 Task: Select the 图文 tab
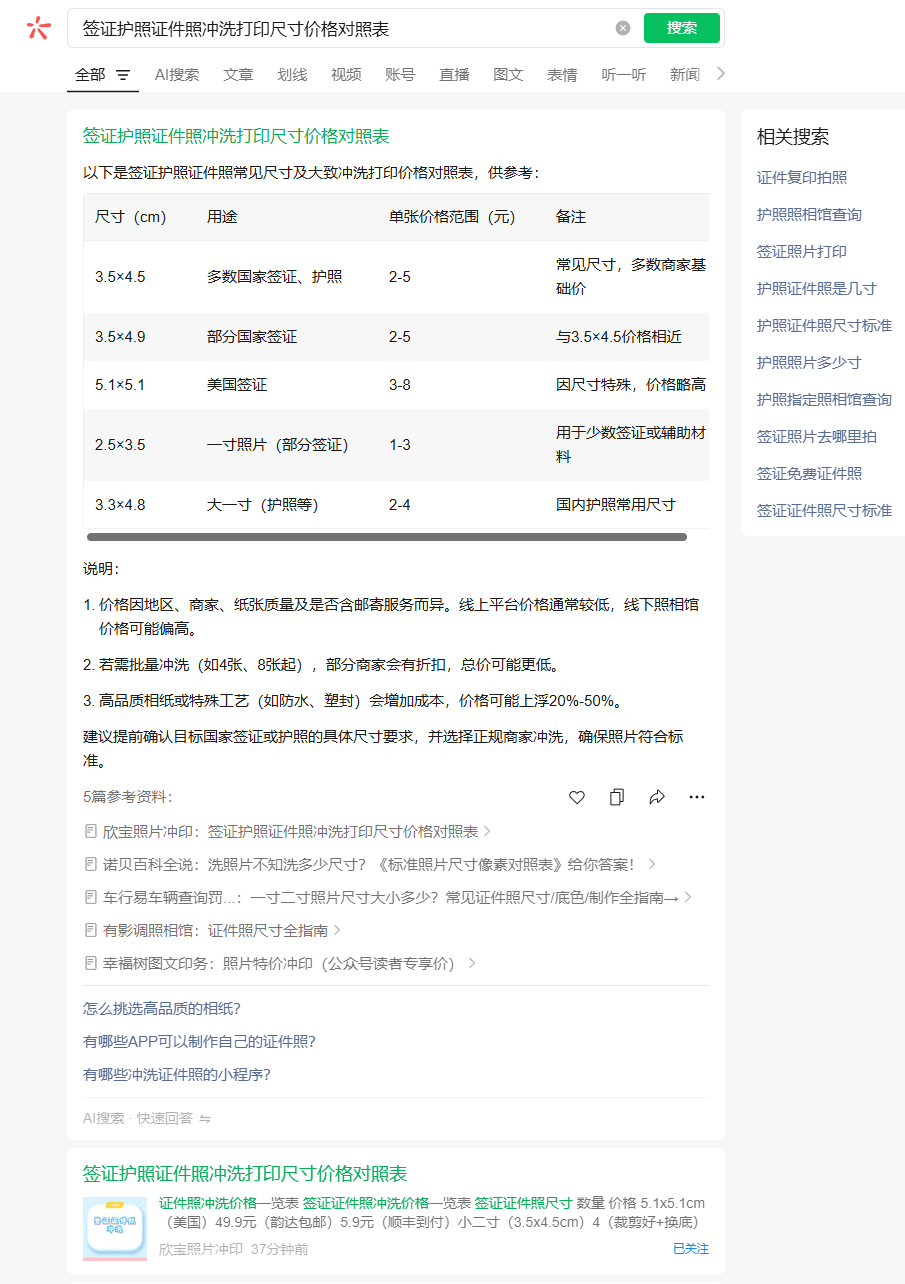click(x=508, y=74)
